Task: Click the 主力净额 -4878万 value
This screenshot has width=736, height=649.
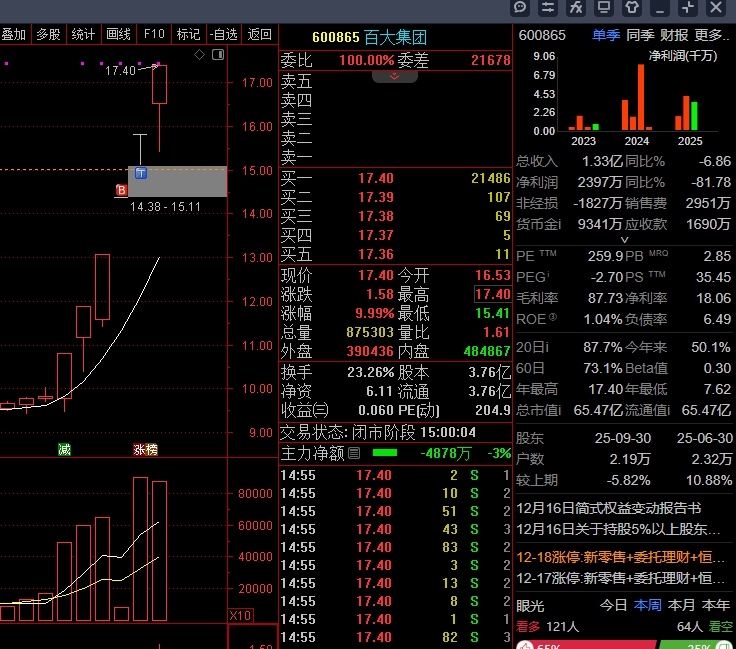Action: click(x=445, y=453)
